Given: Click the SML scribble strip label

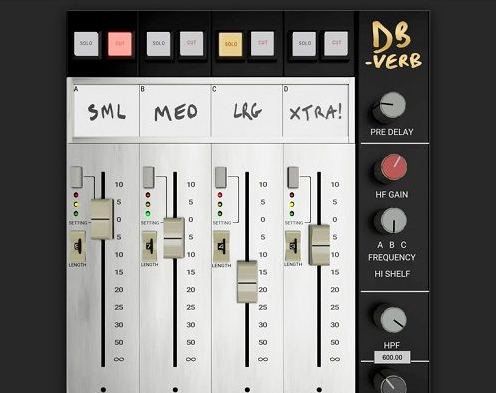Looking at the screenshot, I should point(106,111).
